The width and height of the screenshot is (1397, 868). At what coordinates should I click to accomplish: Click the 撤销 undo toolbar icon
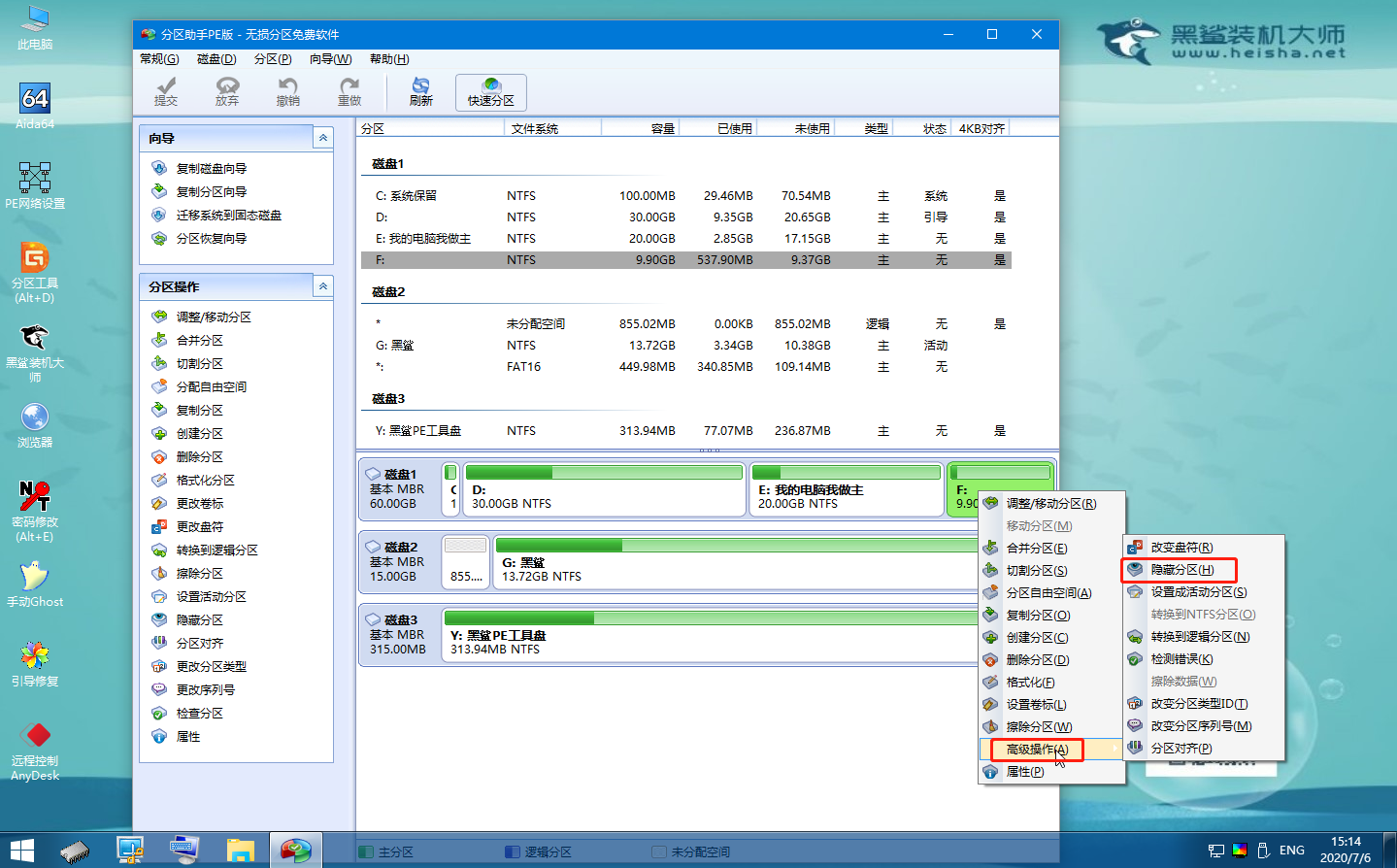pyautogui.click(x=288, y=92)
